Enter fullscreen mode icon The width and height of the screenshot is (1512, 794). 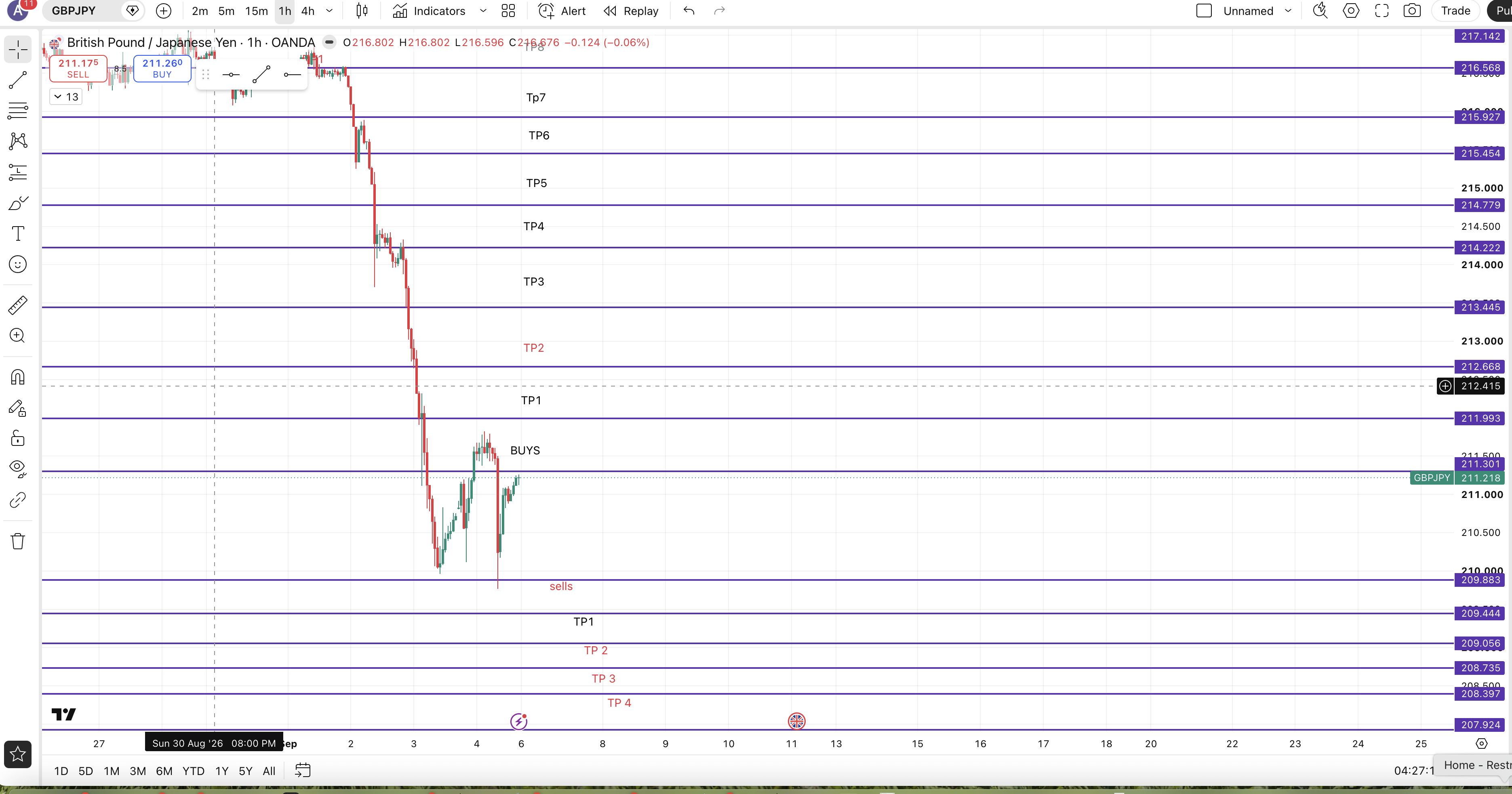(1382, 11)
